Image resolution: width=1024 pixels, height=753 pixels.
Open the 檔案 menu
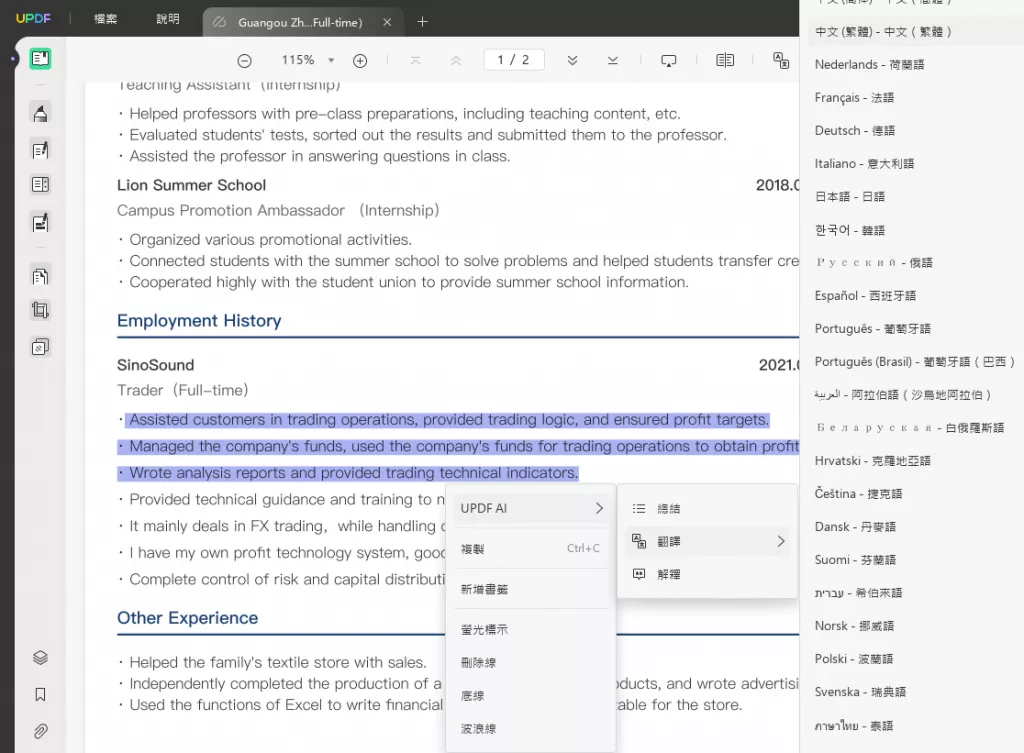coord(105,19)
